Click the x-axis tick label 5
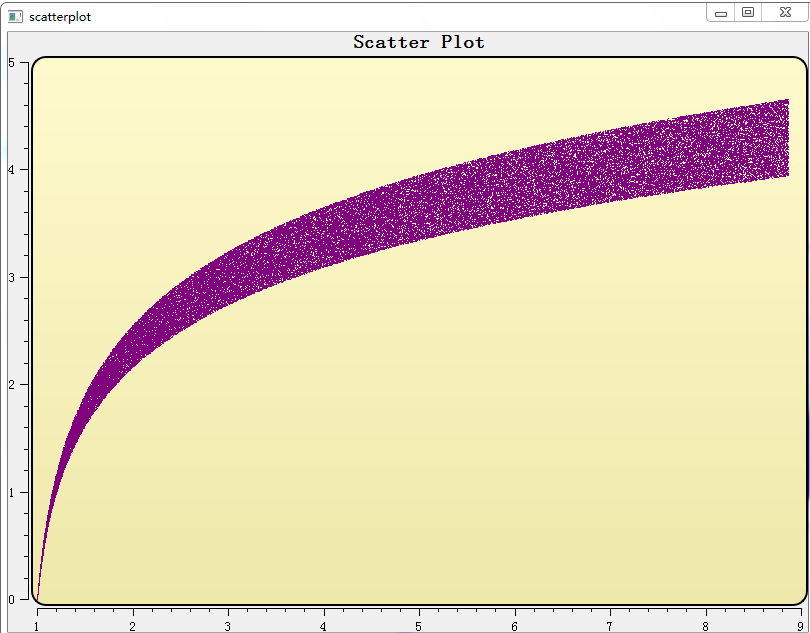Viewport: 810px width, 633px height. (419, 626)
